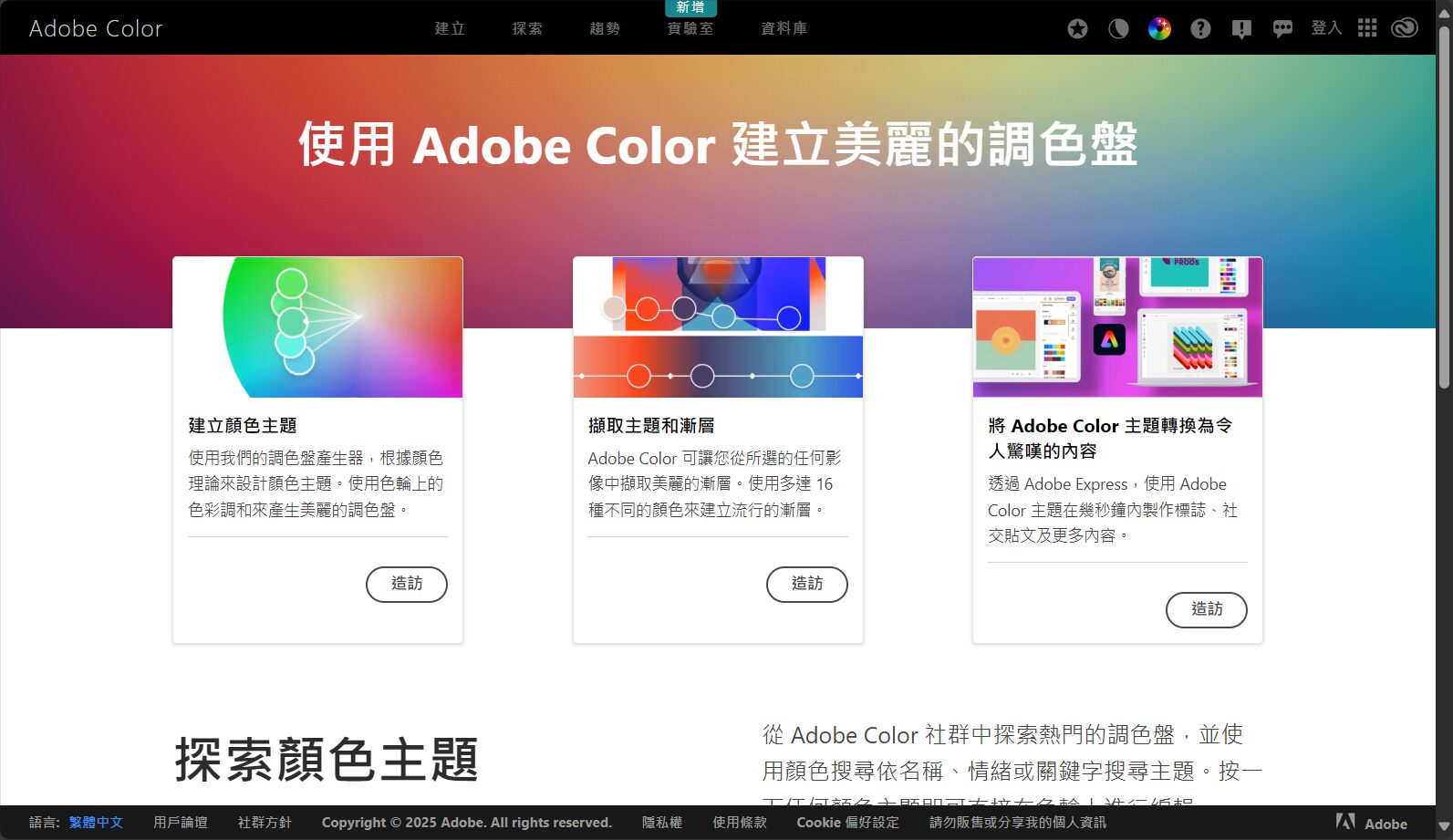This screenshot has height=840, width=1453.
Task: Click the gradient extraction card thumbnail
Action: (718, 327)
